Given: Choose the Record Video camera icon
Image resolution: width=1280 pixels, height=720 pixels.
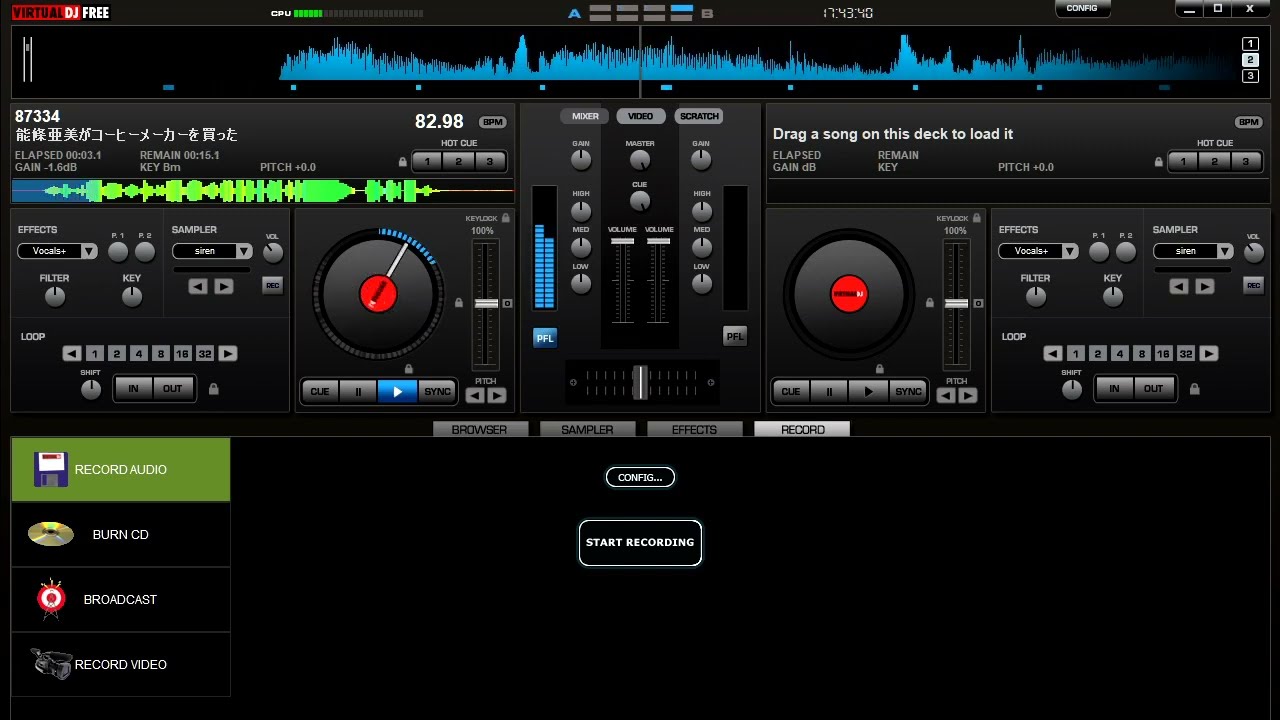Looking at the screenshot, I should [x=50, y=664].
